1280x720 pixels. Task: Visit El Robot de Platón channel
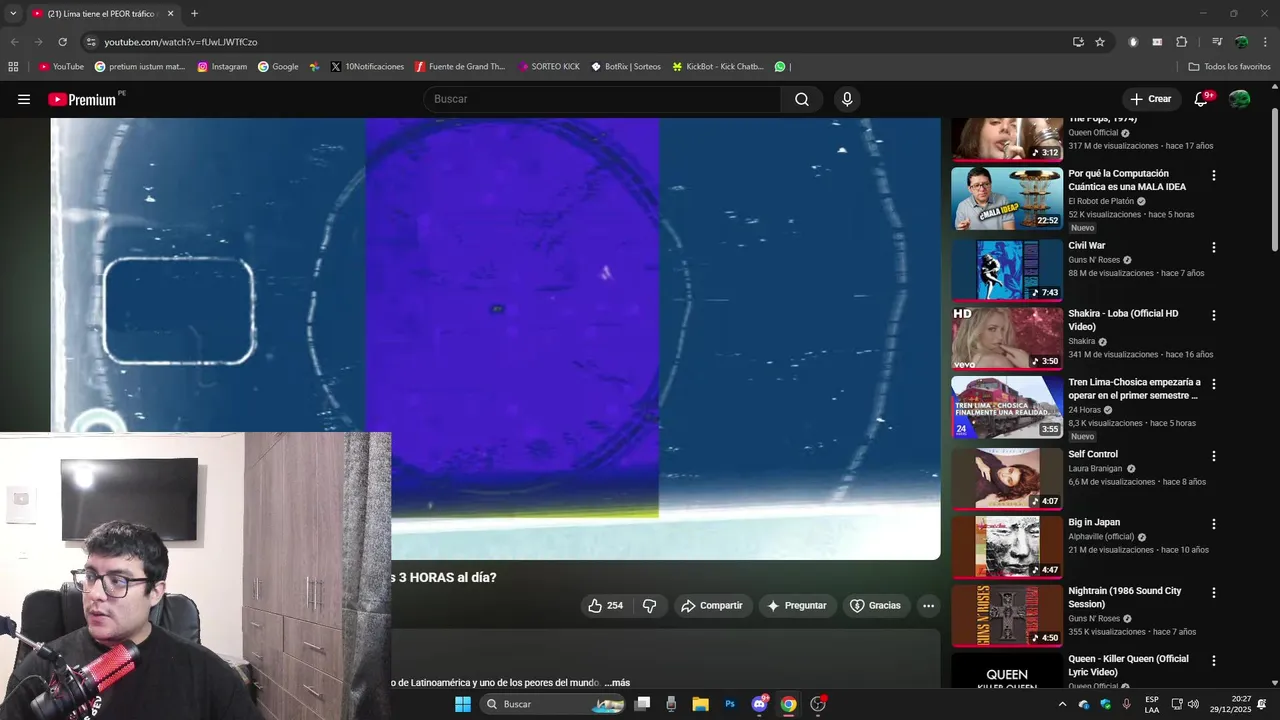tap(1101, 201)
